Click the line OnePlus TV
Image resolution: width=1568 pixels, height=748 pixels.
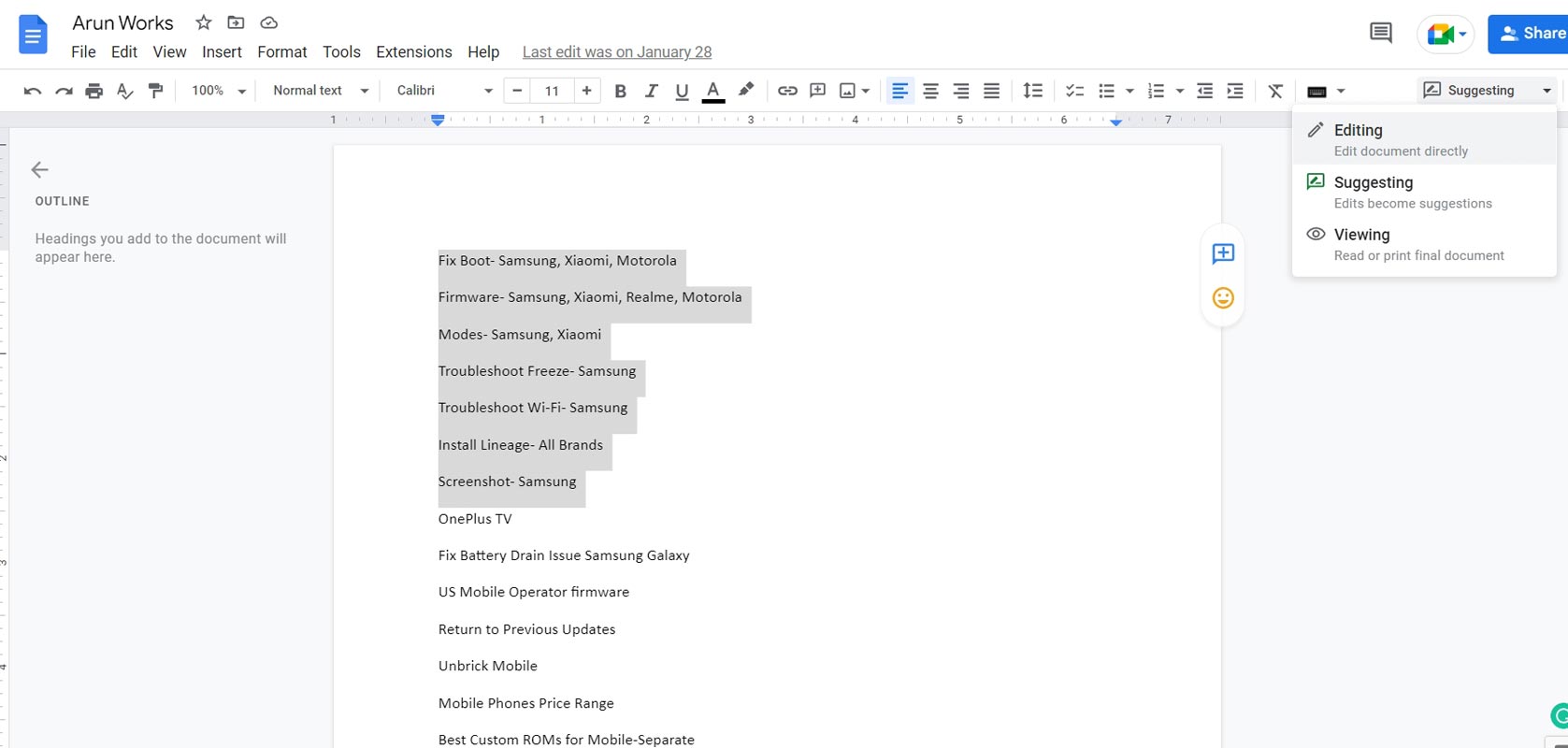[475, 519]
